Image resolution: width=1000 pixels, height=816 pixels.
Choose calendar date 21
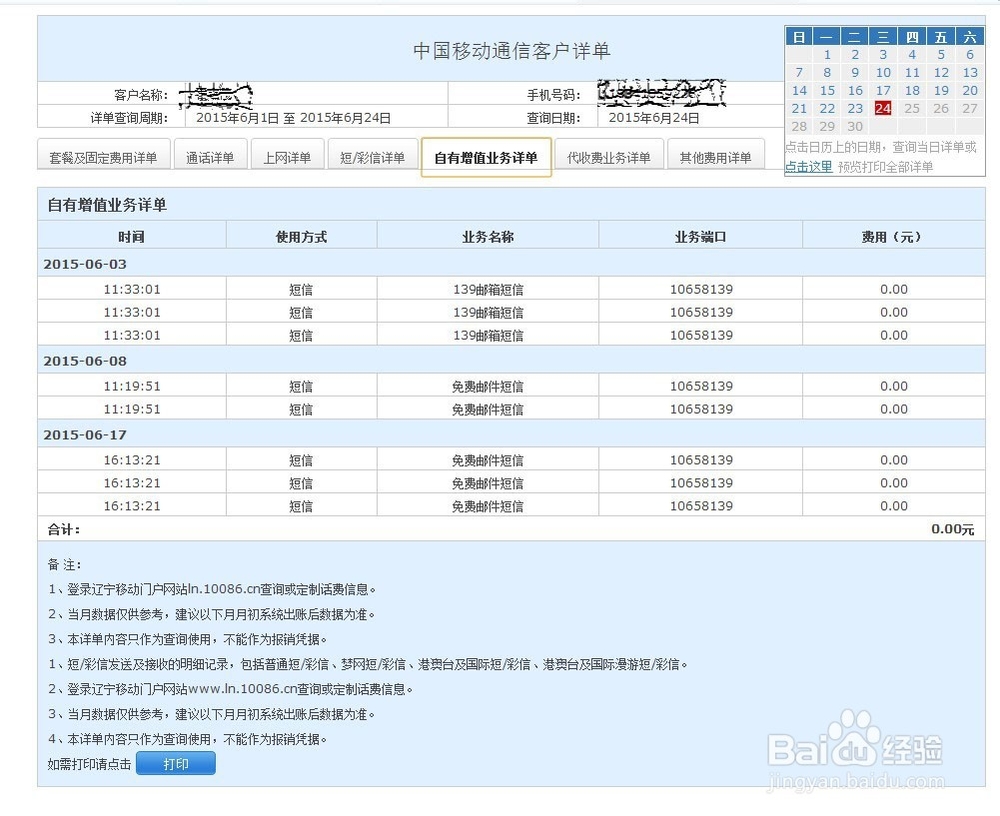799,108
